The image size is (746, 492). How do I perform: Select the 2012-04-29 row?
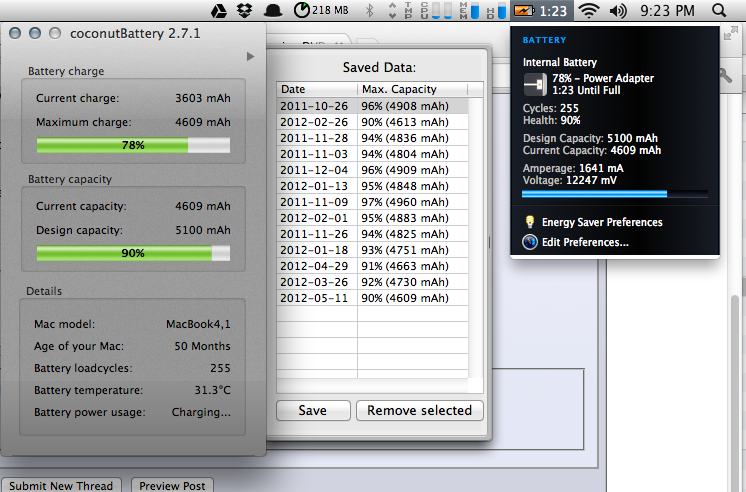(373, 266)
